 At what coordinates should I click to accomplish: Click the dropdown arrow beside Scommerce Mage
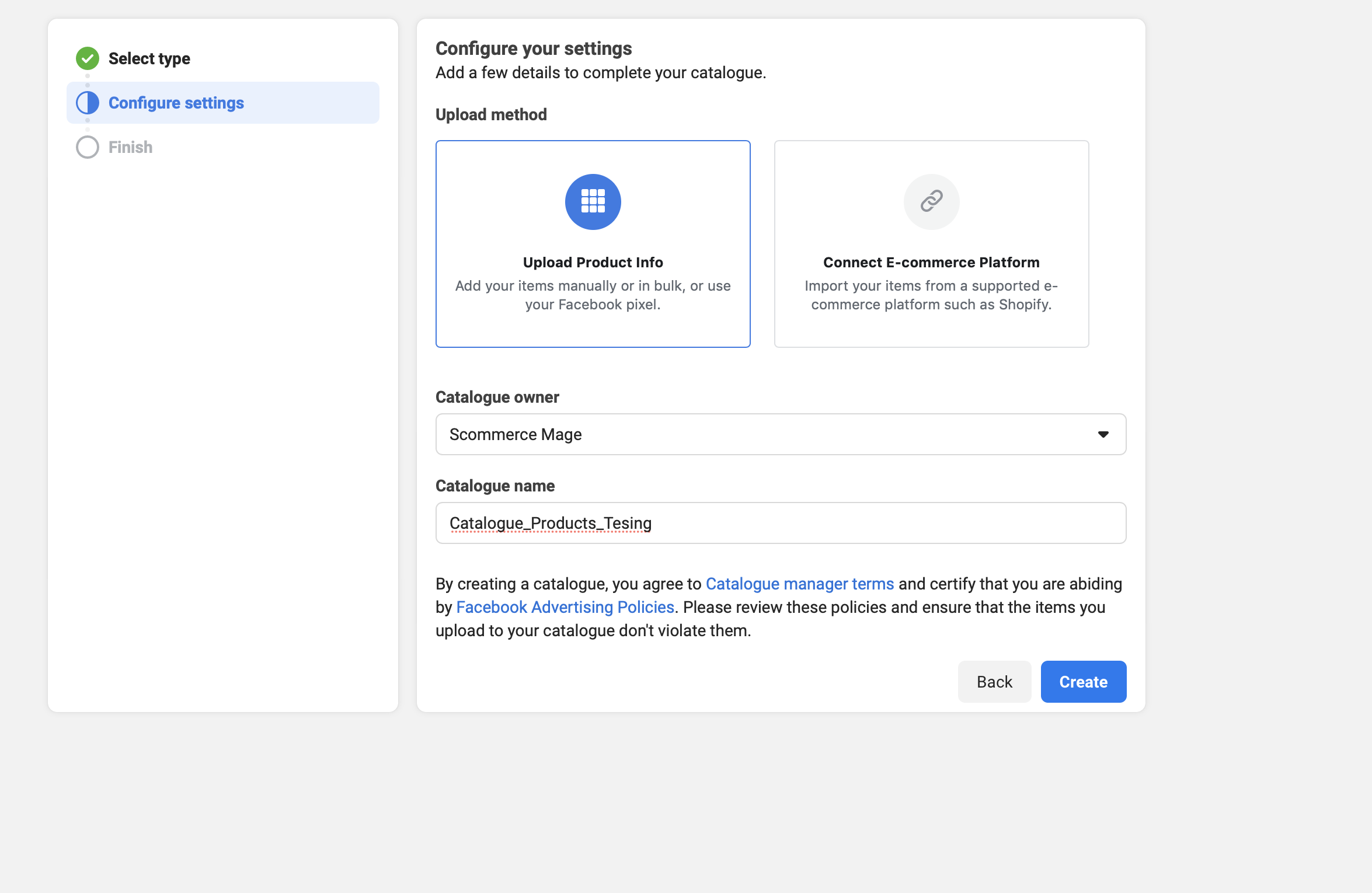click(x=1103, y=434)
